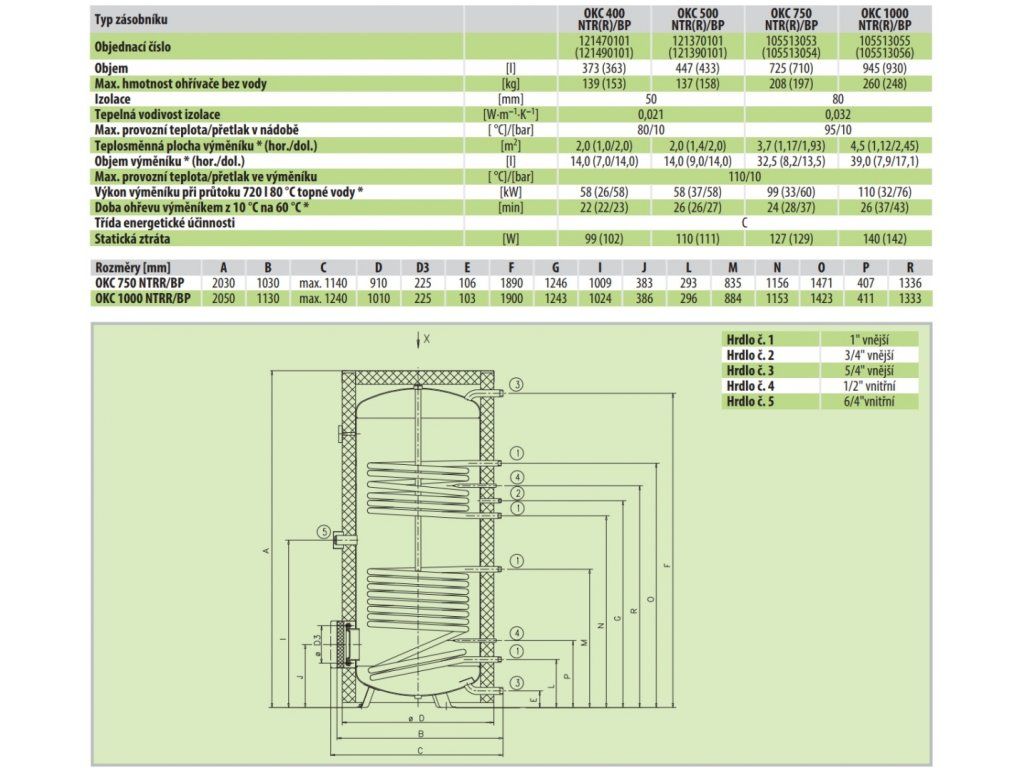Click 'Výkon výměníku při průtoku' row label

[229, 192]
